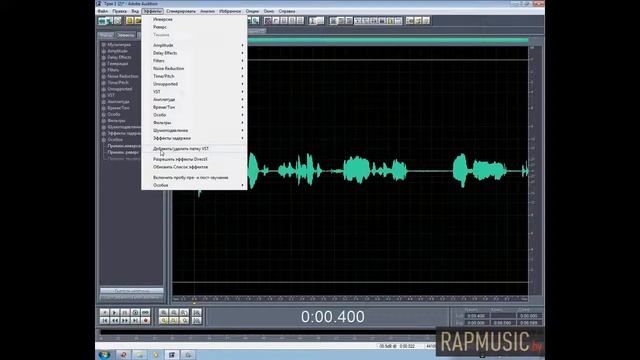Choose Инверсия in the Effects menu
640x360 pixels.
tap(194, 19)
